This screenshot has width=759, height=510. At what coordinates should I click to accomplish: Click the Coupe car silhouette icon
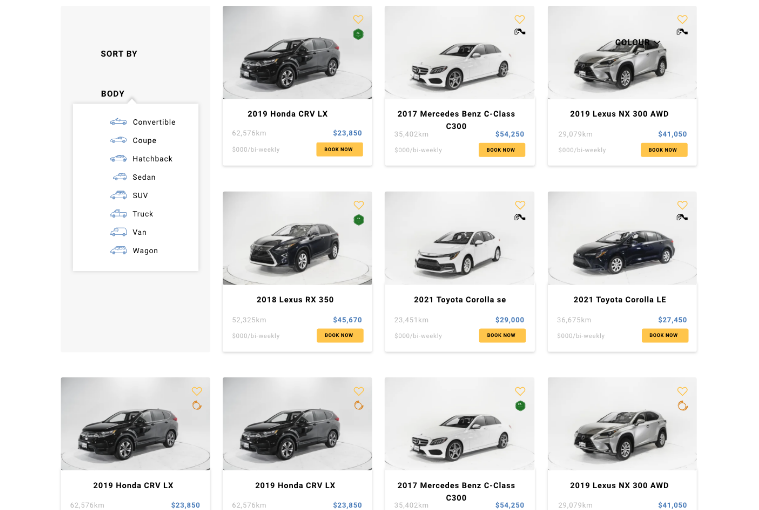pos(118,140)
